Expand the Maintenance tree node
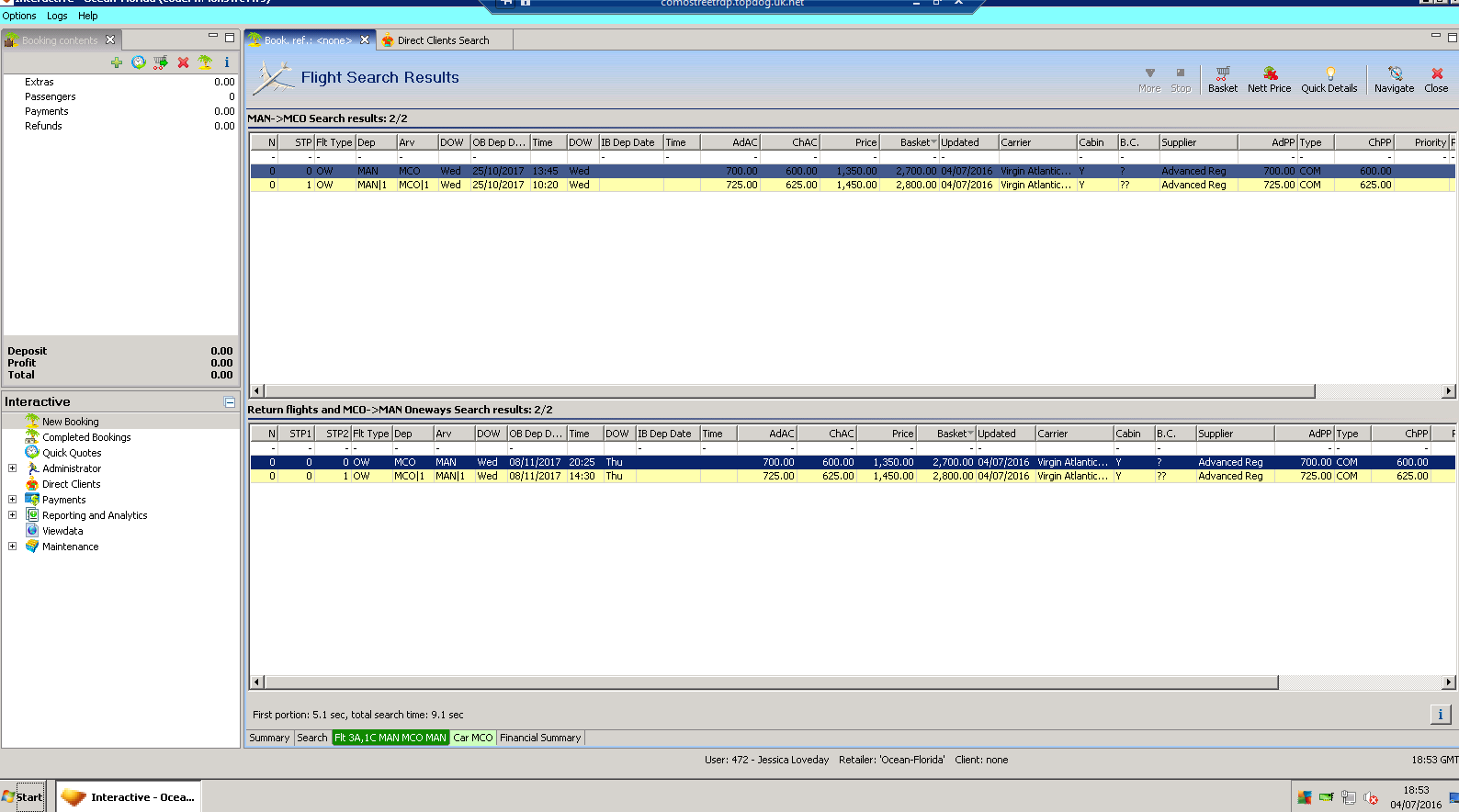The image size is (1459, 812). 12,546
